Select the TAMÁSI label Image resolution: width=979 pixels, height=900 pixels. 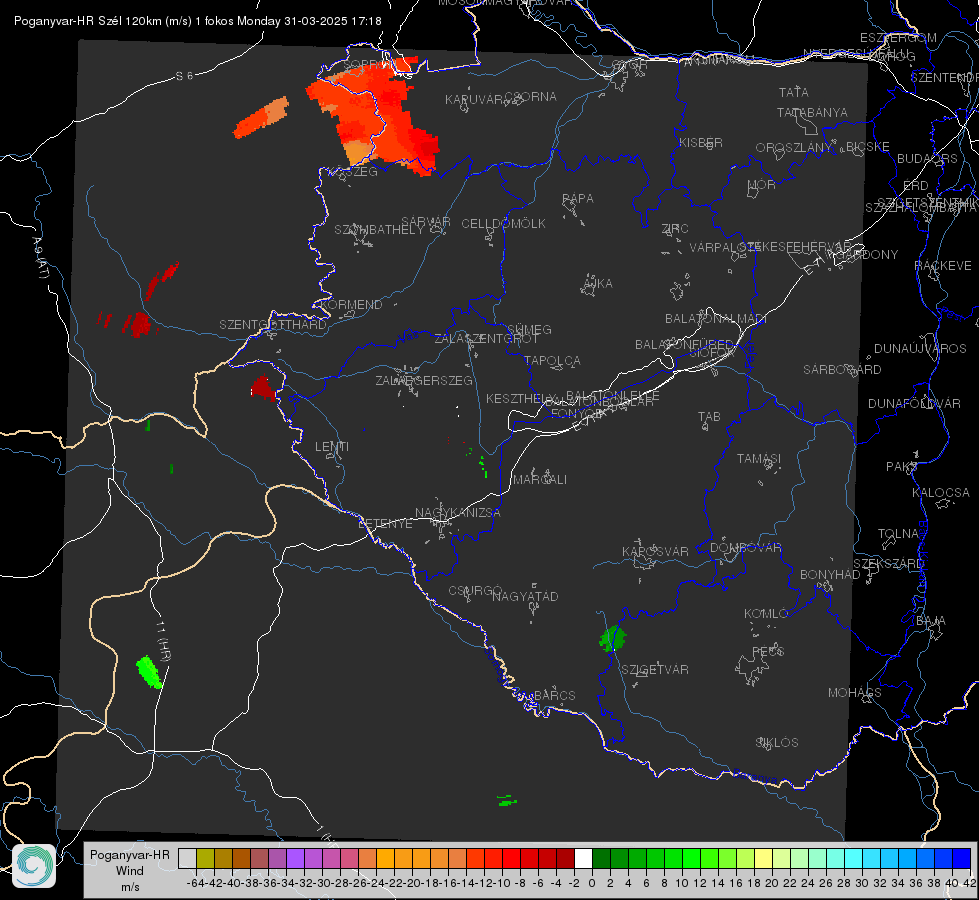pyautogui.click(x=759, y=459)
